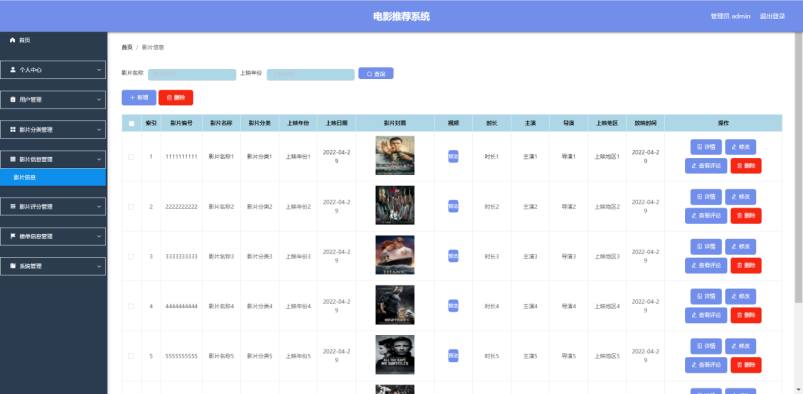Screen dimensions: 803x394
Task: Toggle the select-all checkbox in the table header
Action: (x=132, y=123)
